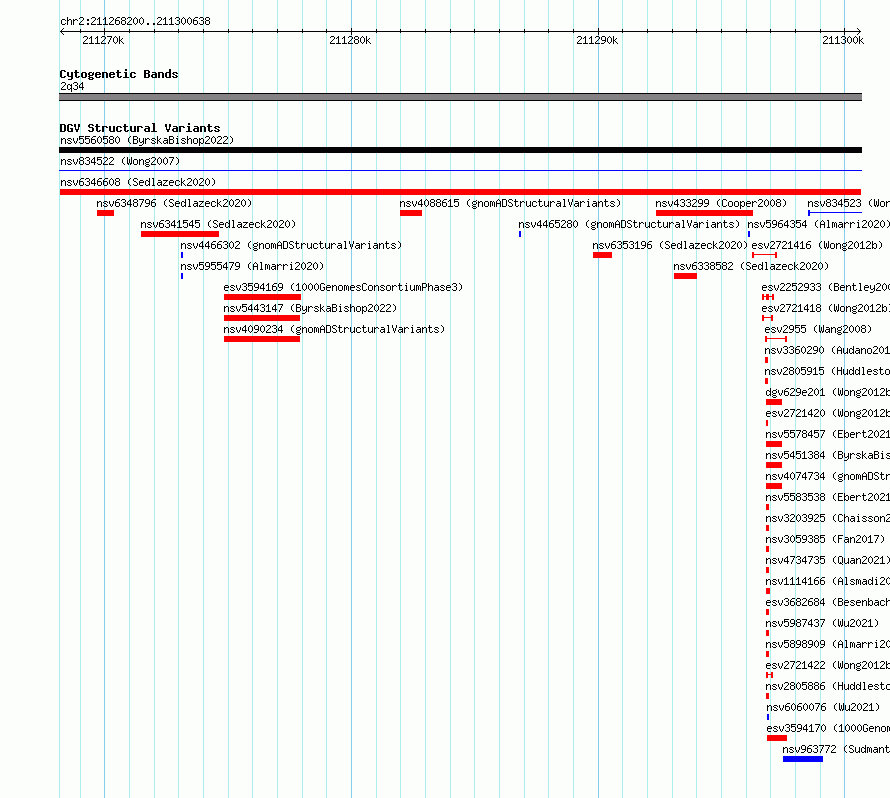Open nsv4465280 gnomADStructuralVariants label
Image resolution: width=890 pixels, height=798 pixels.
pyautogui.click(x=629, y=224)
